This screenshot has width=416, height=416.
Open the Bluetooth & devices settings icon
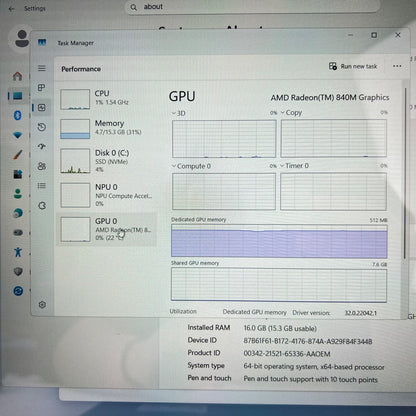click(x=18, y=115)
